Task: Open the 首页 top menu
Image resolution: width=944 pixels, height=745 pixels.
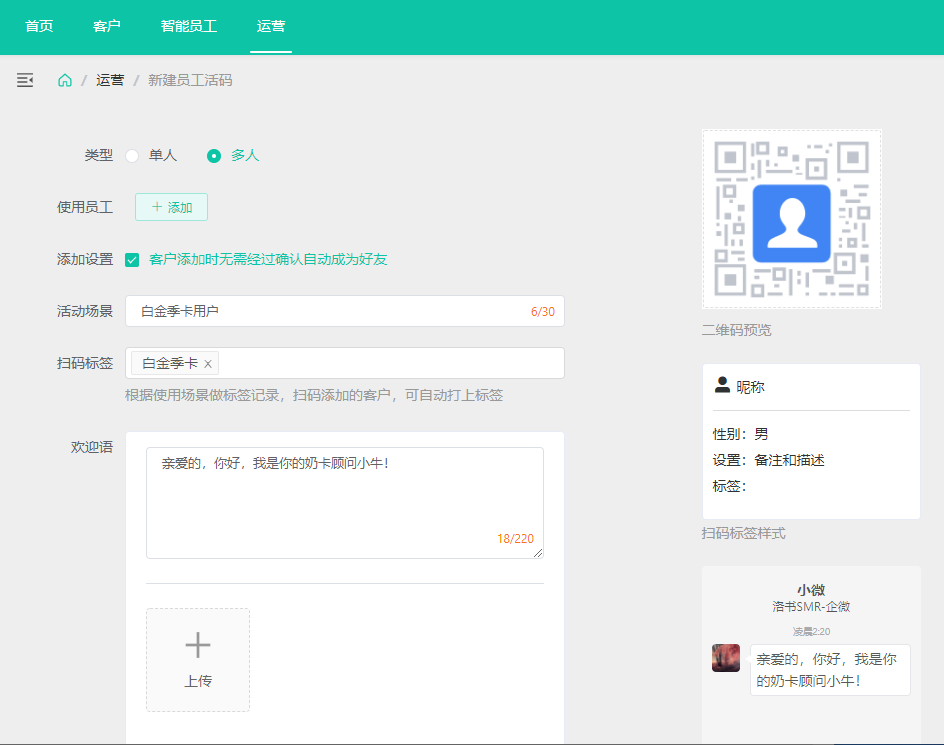Action: click(x=39, y=26)
